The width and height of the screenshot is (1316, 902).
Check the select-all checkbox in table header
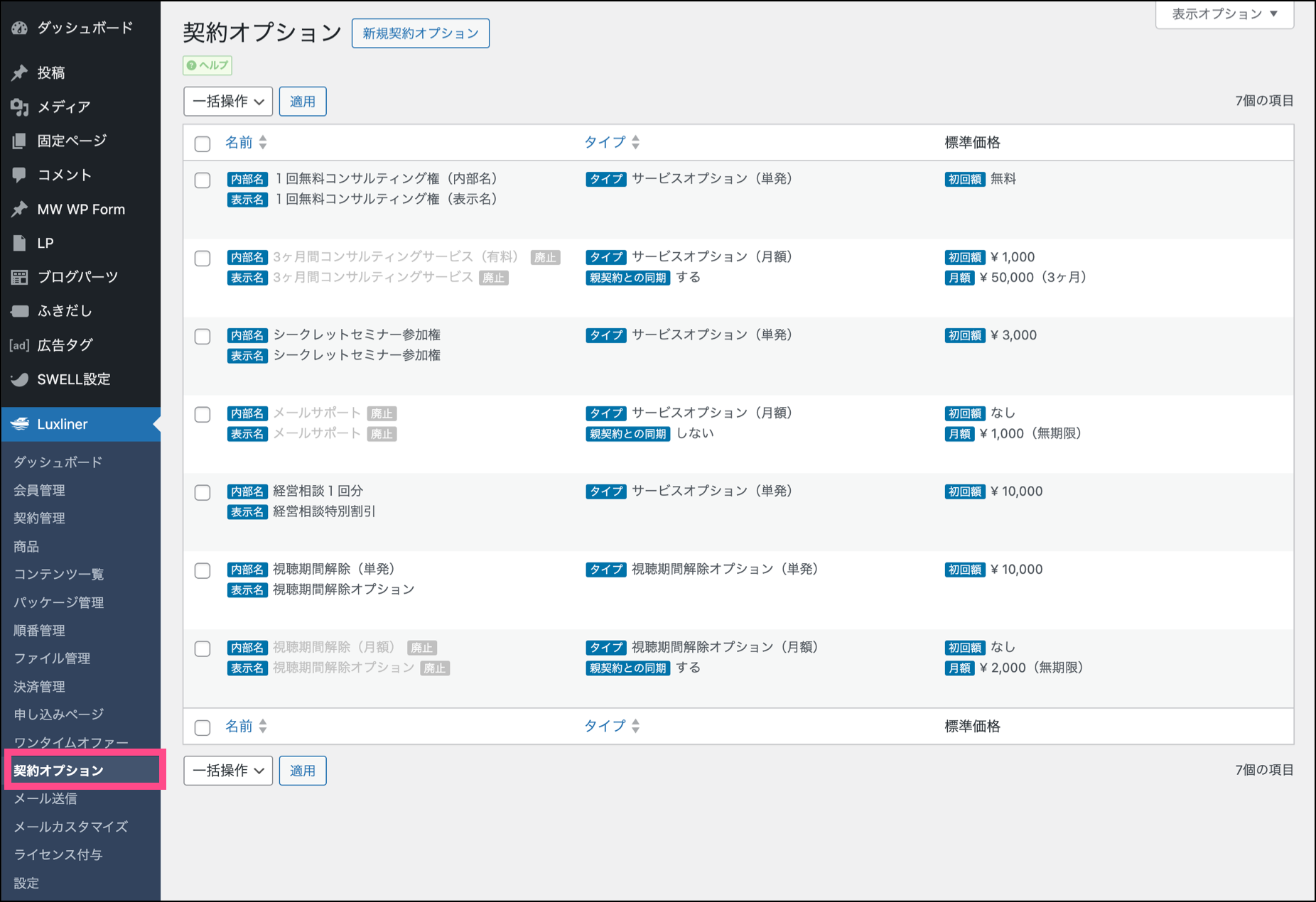pyautogui.click(x=203, y=143)
